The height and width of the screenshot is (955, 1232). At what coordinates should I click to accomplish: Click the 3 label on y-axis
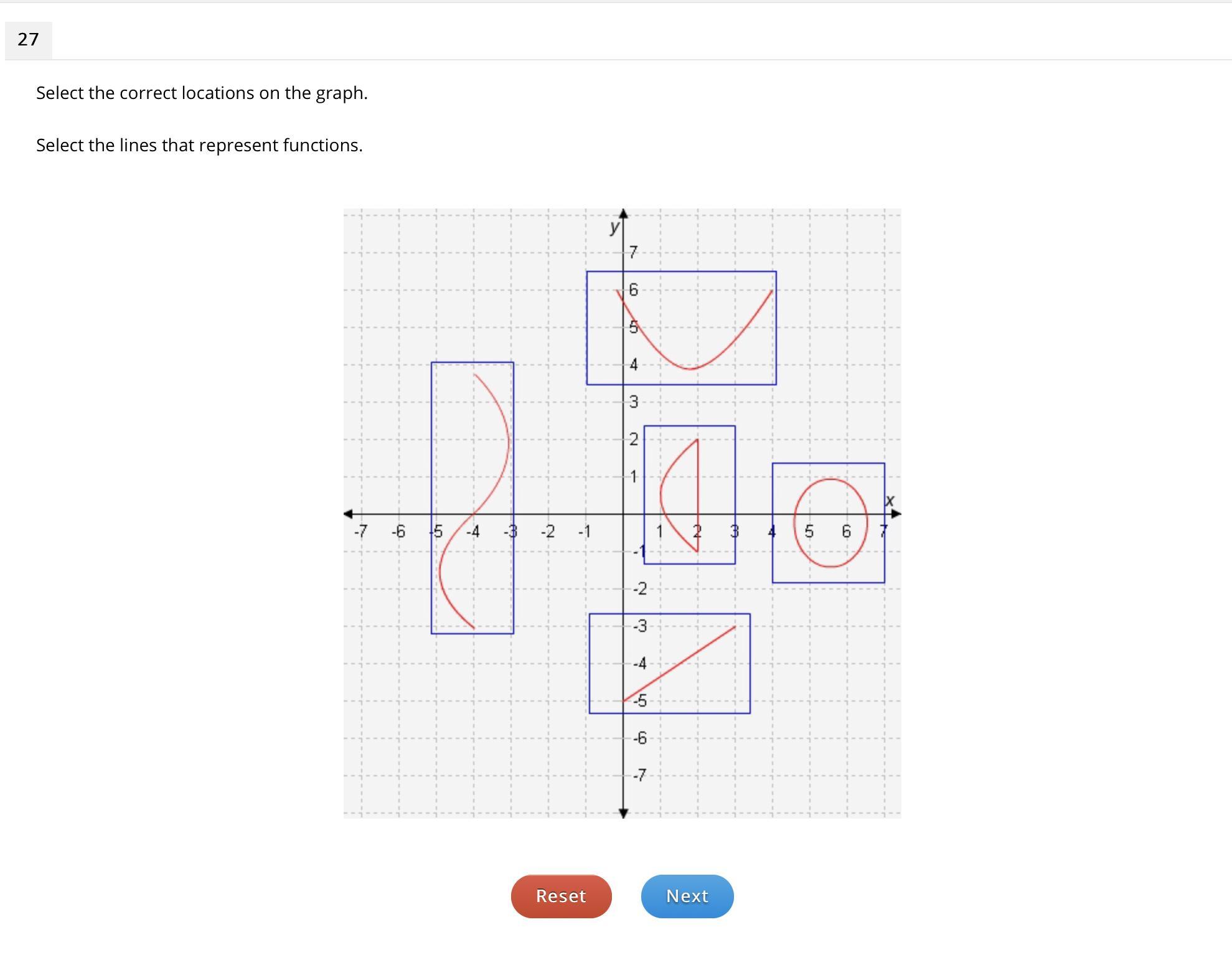[x=633, y=402]
